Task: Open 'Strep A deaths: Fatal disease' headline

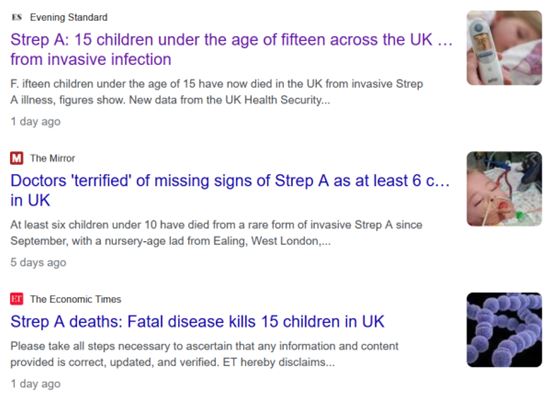Action: pyautogui.click(x=198, y=321)
